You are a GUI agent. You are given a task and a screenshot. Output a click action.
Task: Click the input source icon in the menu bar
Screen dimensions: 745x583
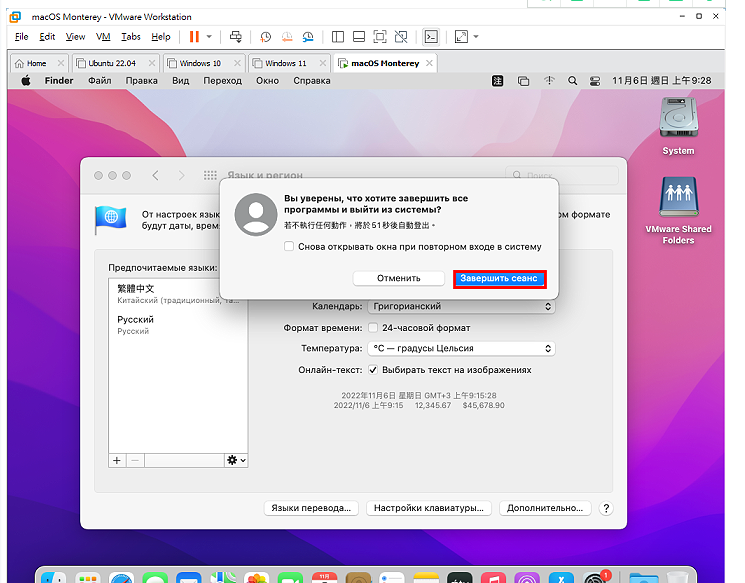click(497, 81)
